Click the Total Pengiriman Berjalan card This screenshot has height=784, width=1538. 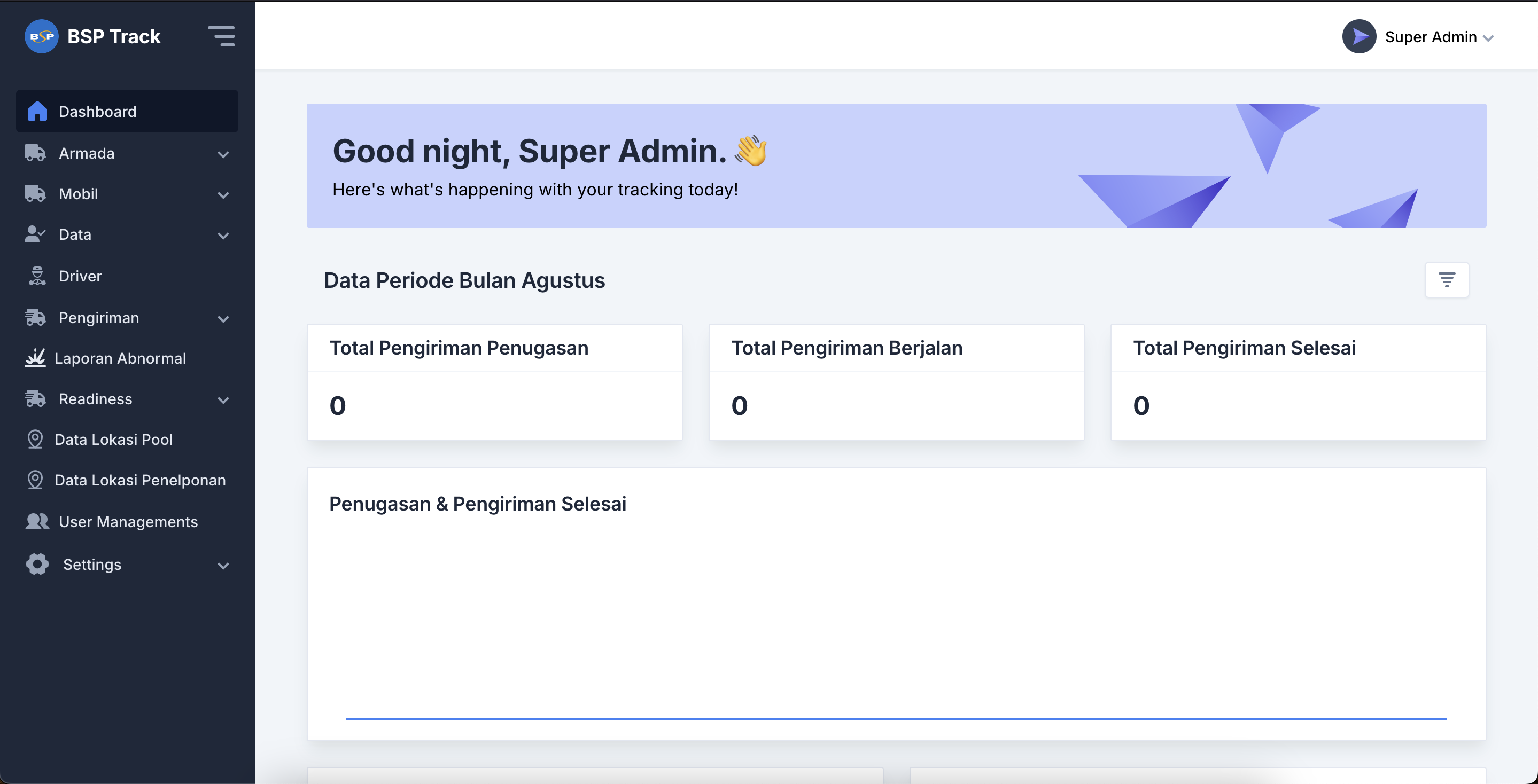[896, 382]
